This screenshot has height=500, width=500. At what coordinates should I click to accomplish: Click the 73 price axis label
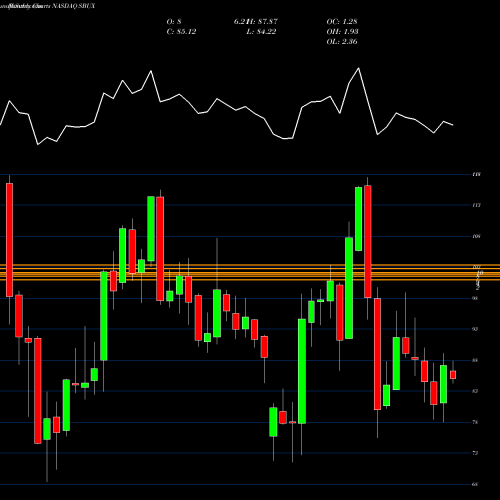[x=475, y=453]
